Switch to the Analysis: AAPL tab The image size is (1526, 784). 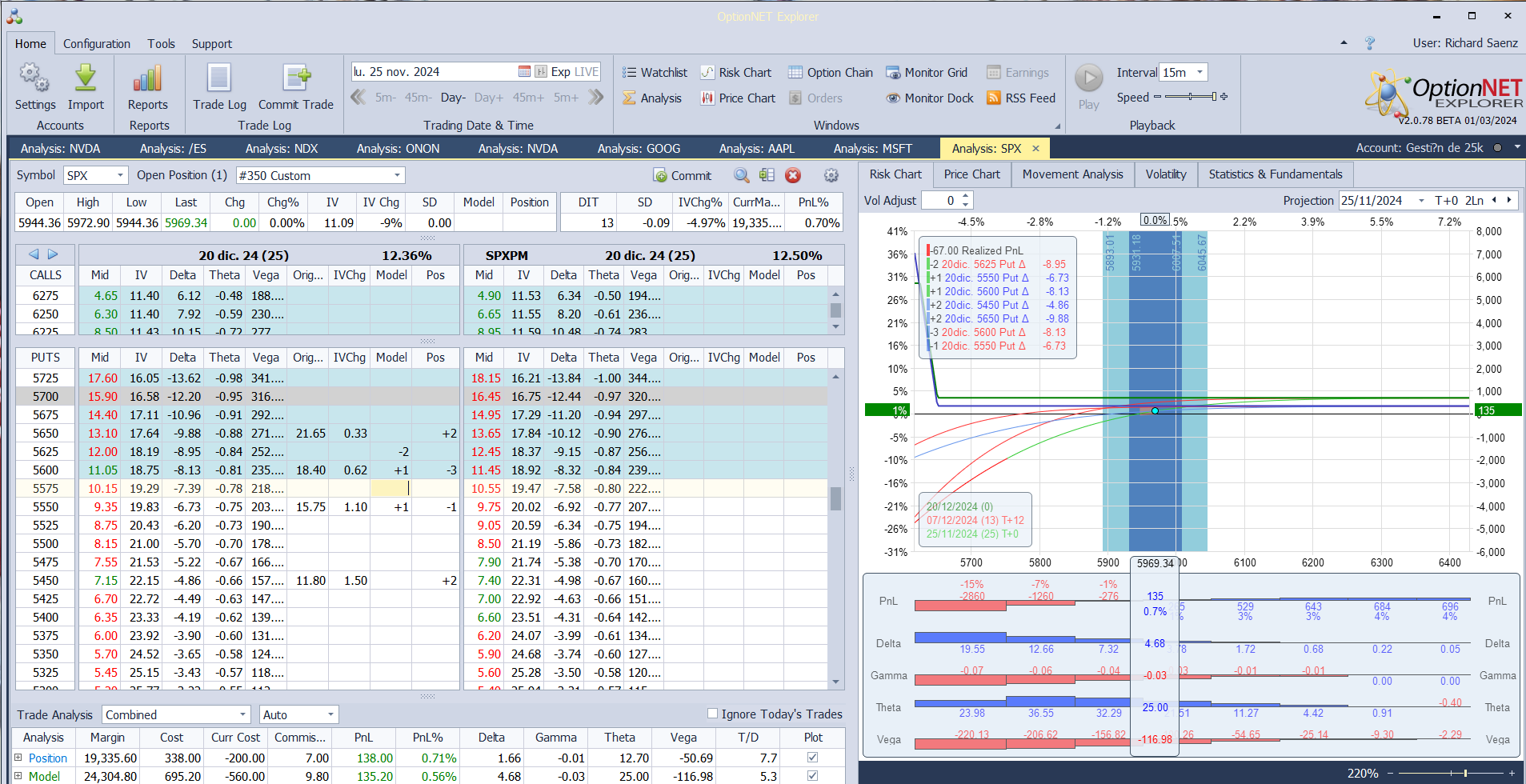pos(757,149)
